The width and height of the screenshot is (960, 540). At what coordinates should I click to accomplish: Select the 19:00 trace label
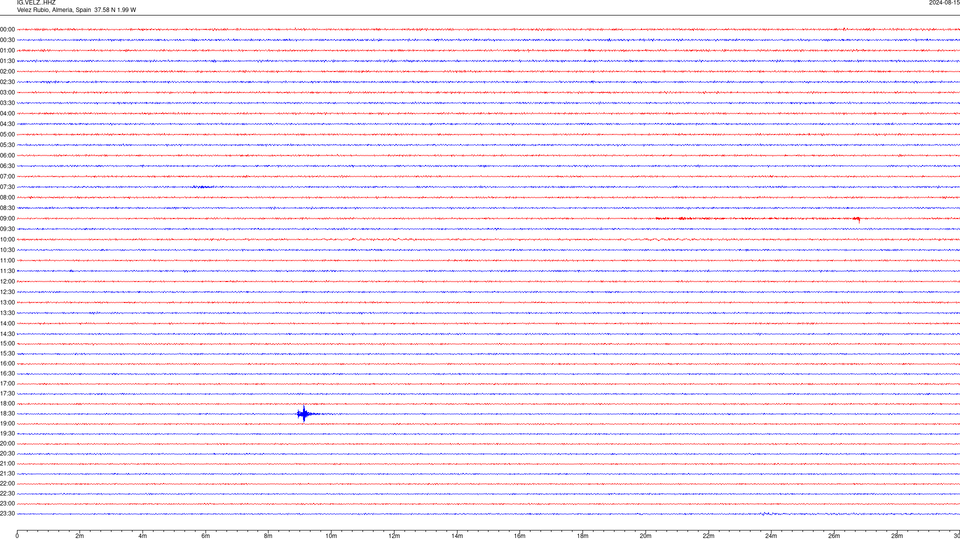(x=7, y=424)
